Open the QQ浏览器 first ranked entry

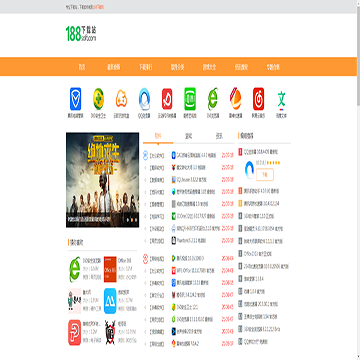click(261, 152)
